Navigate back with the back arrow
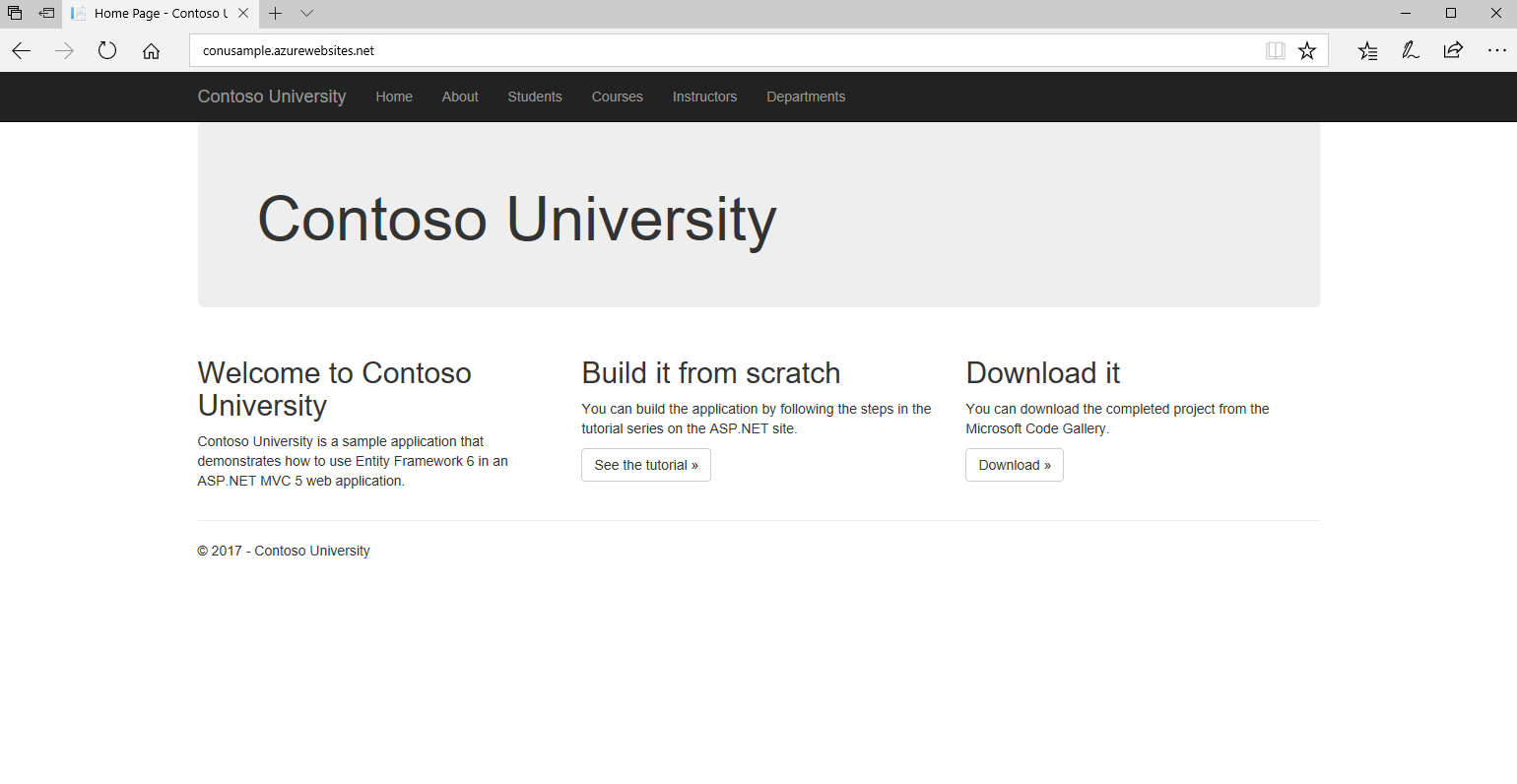The image size is (1517, 784). tap(21, 50)
